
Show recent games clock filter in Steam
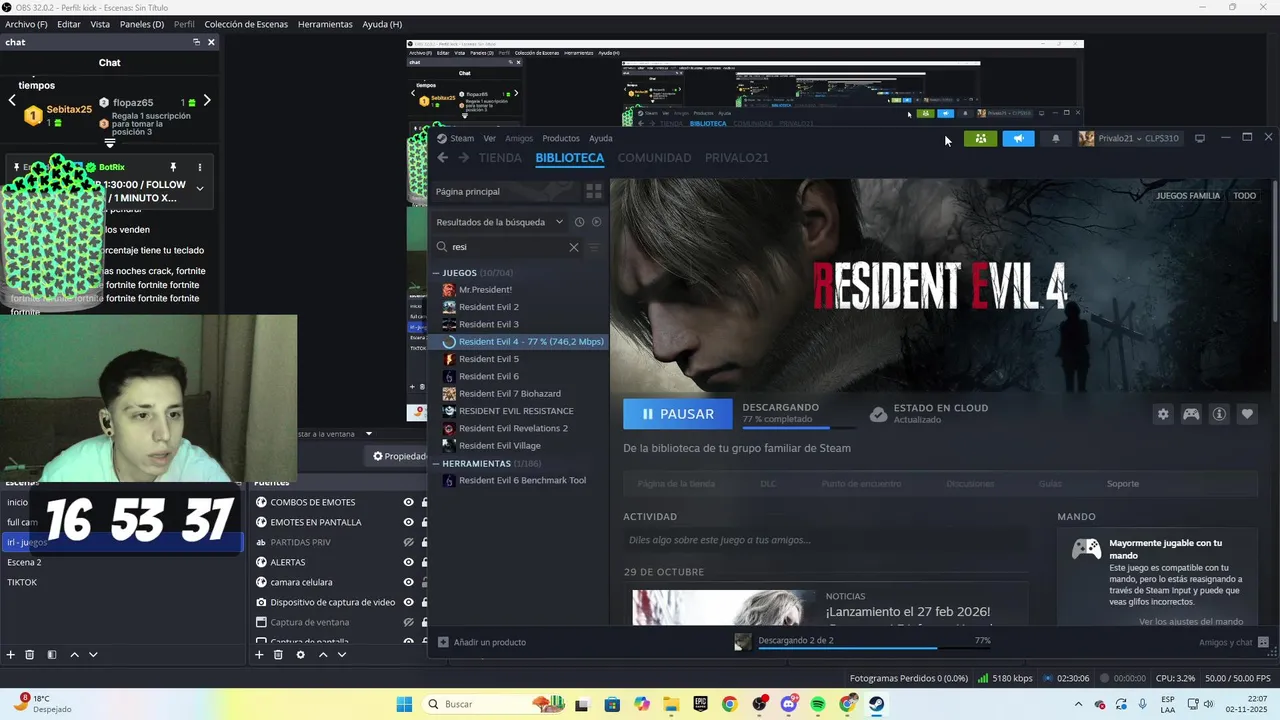coord(579,222)
